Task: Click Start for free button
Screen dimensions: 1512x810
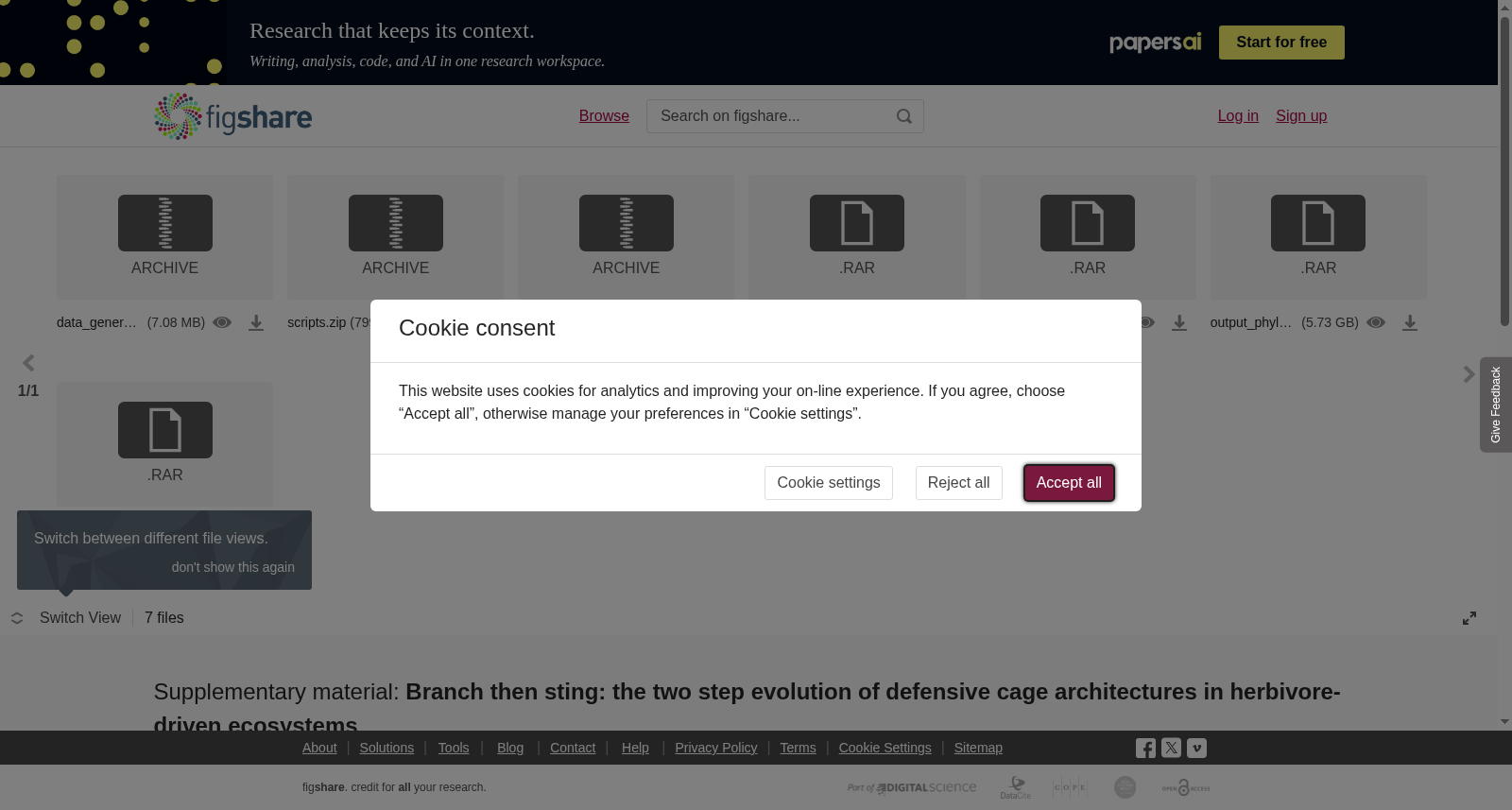Action: point(1281,43)
